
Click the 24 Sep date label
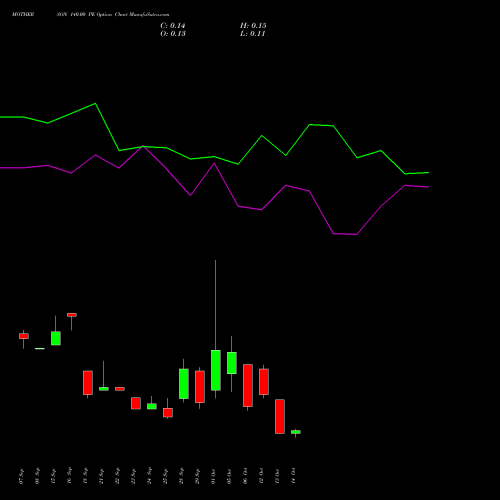(x=150, y=476)
